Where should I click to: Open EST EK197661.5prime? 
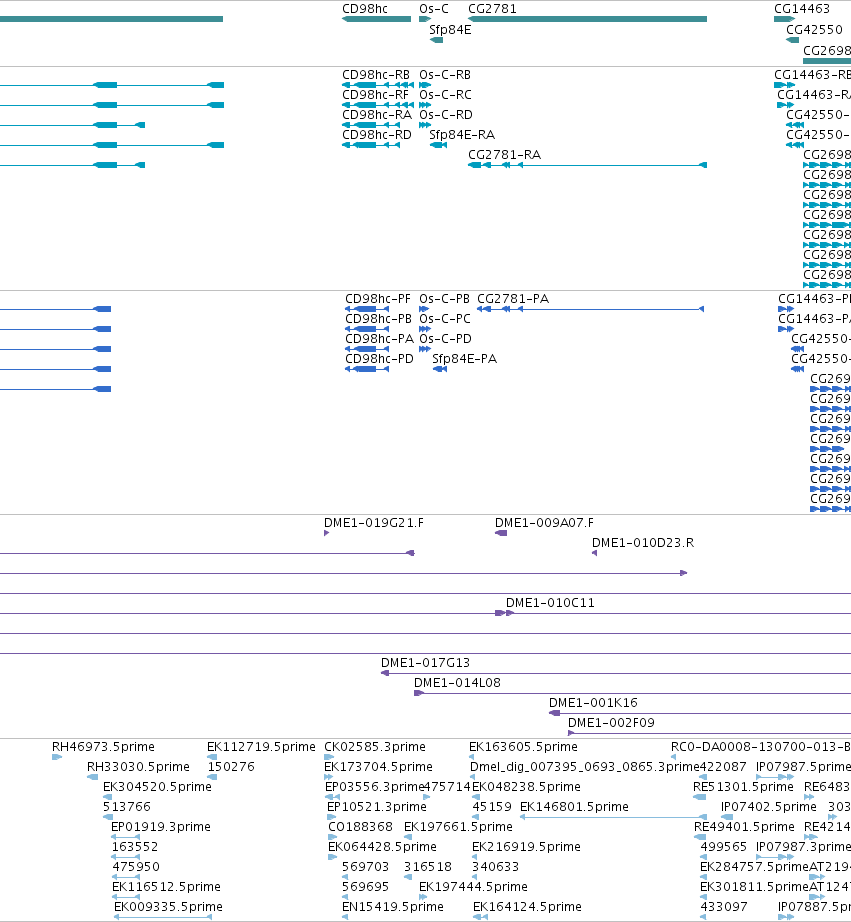[x=458, y=827]
